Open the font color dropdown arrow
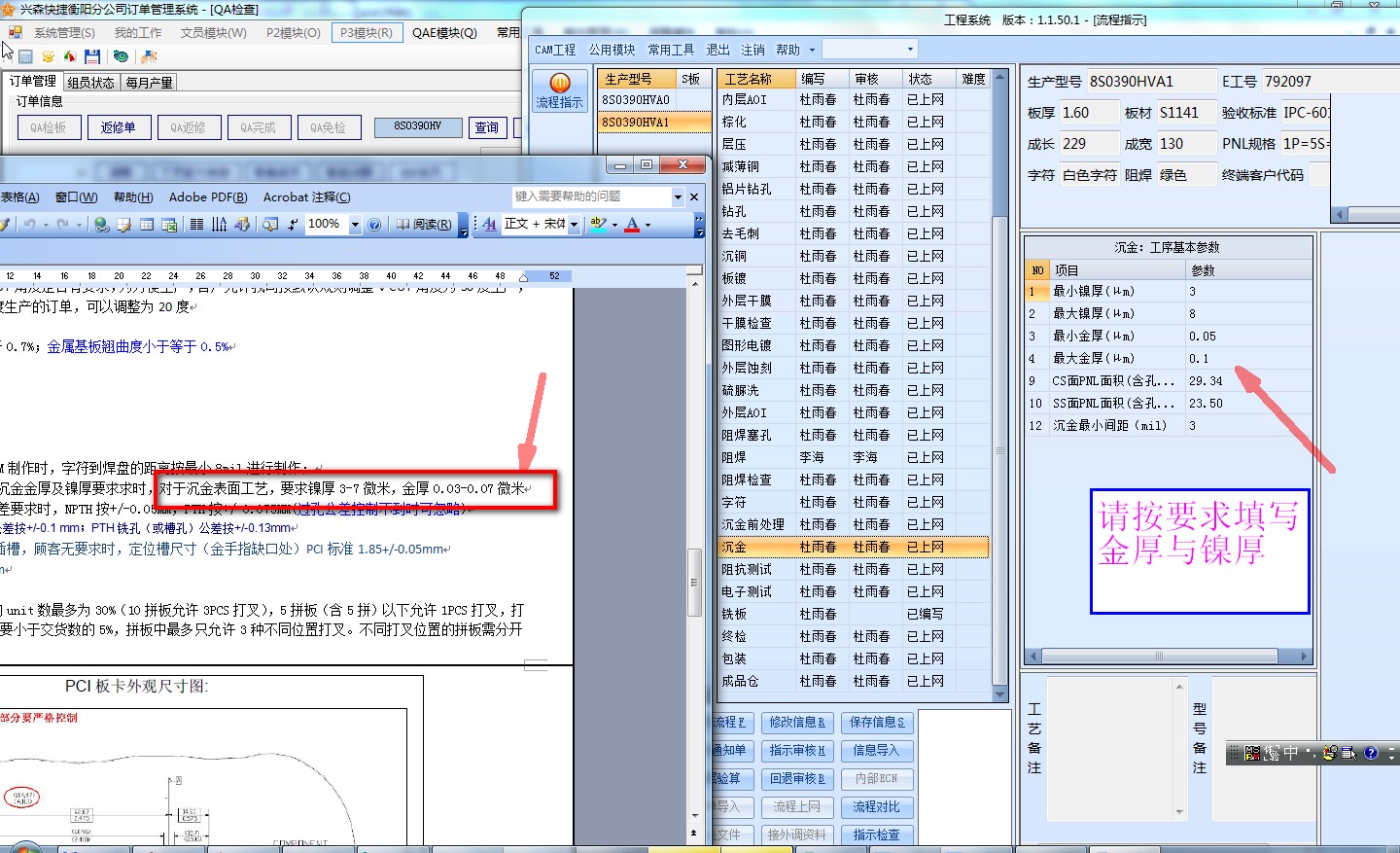This screenshot has width=1400, height=853. click(647, 225)
